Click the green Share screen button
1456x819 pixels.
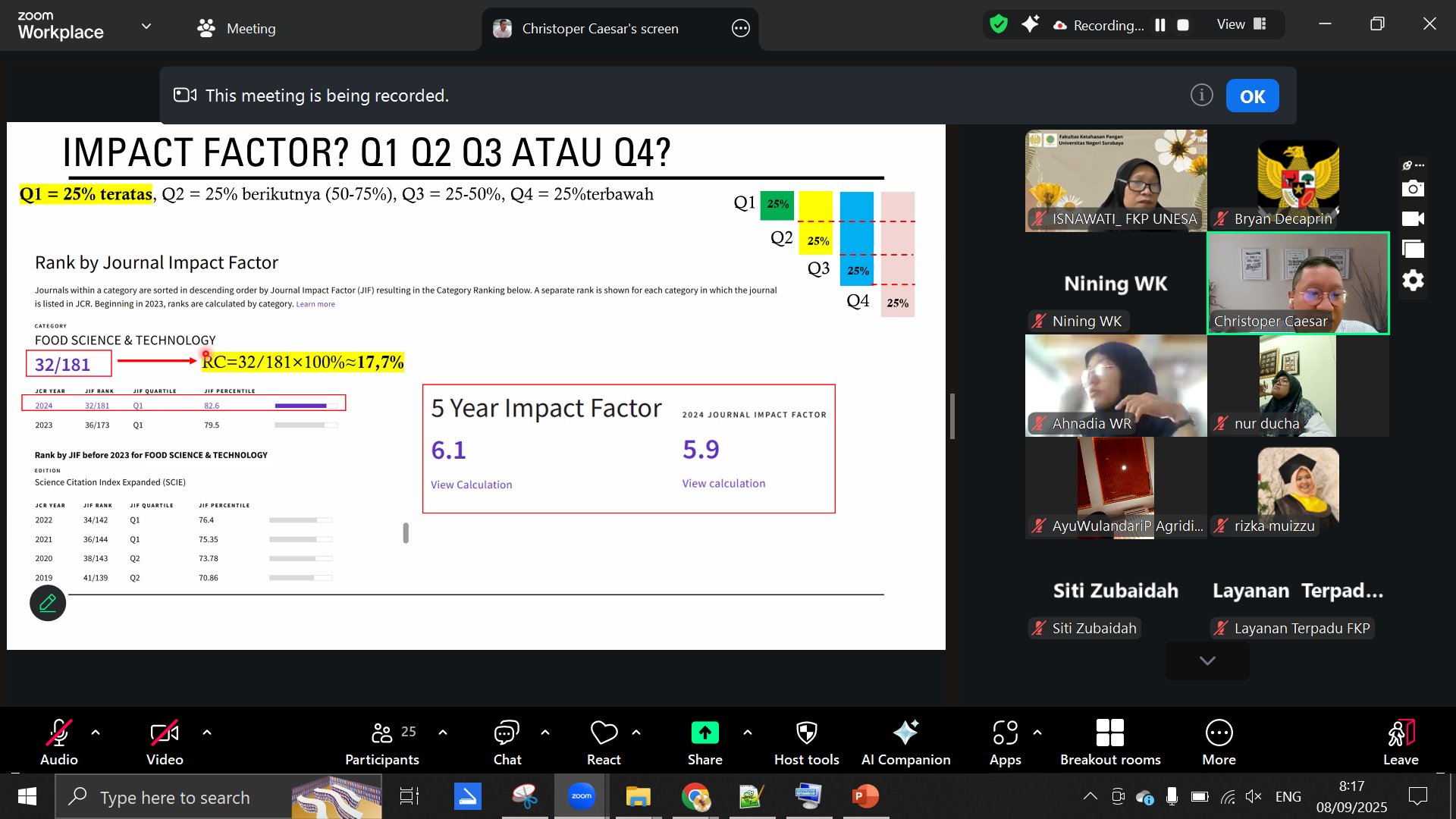[x=704, y=733]
